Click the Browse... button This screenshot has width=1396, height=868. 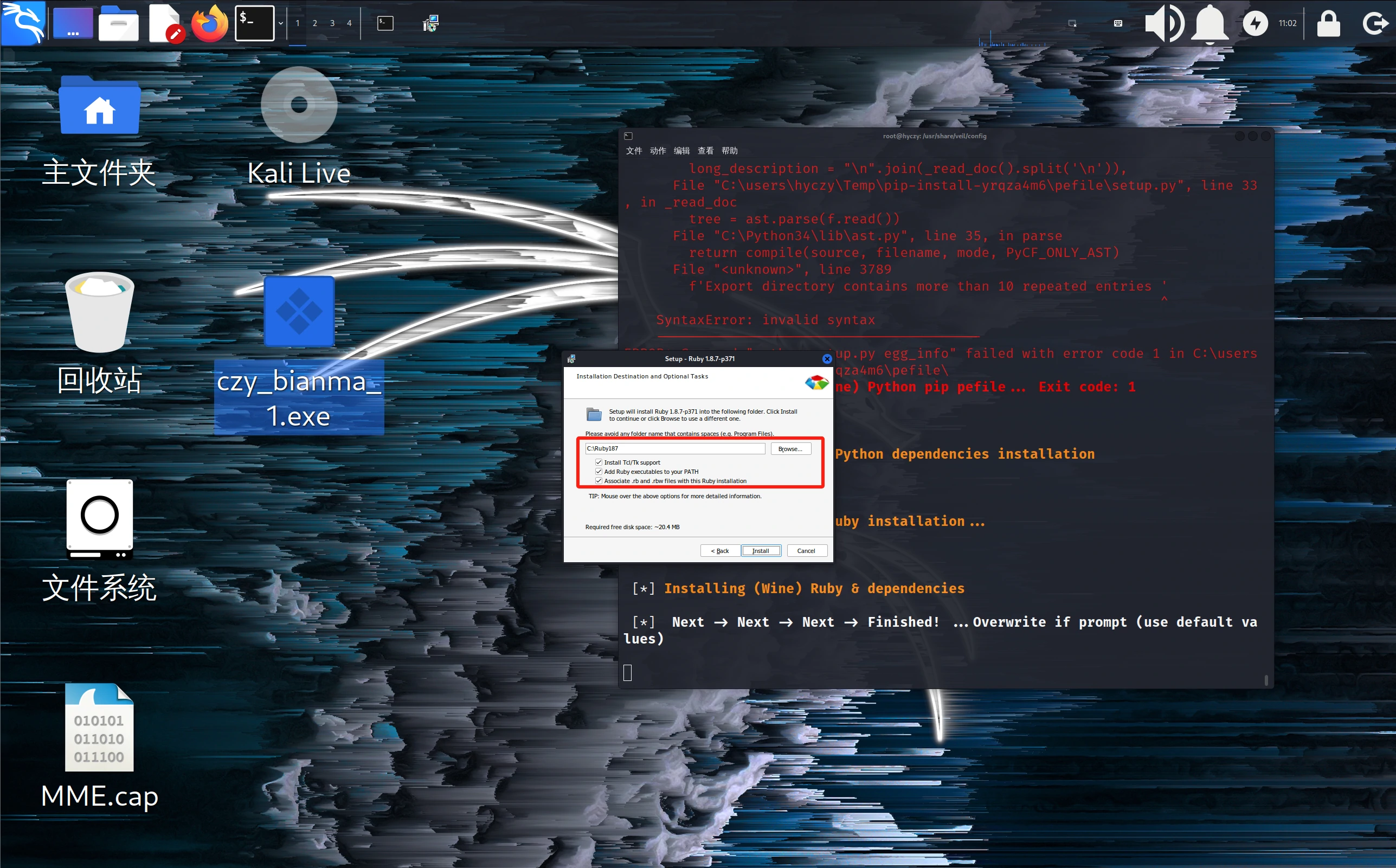[x=790, y=448]
